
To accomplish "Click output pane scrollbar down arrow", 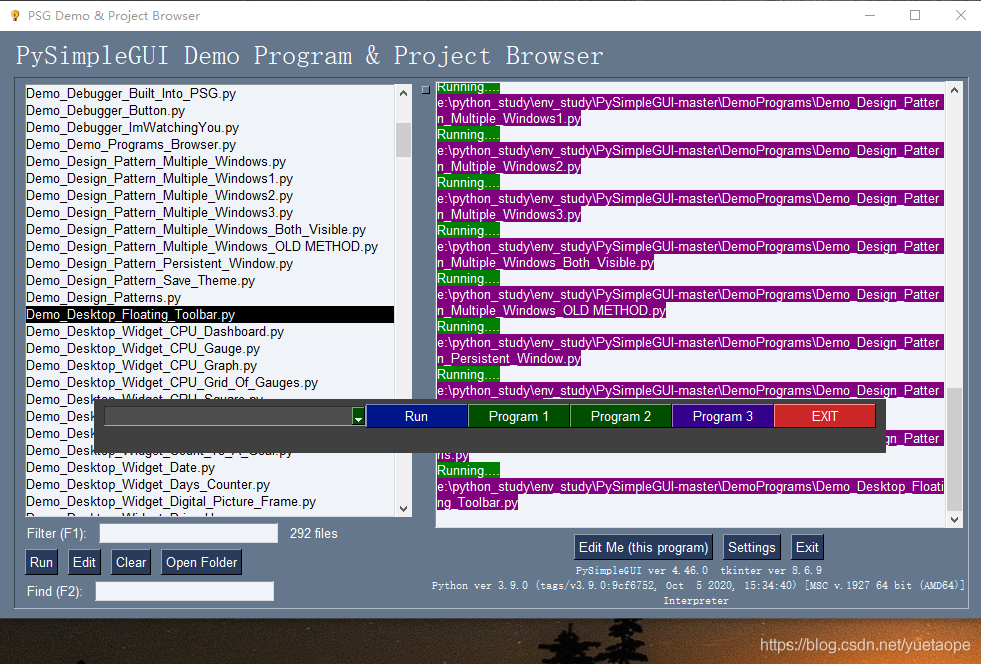I will click(954, 519).
